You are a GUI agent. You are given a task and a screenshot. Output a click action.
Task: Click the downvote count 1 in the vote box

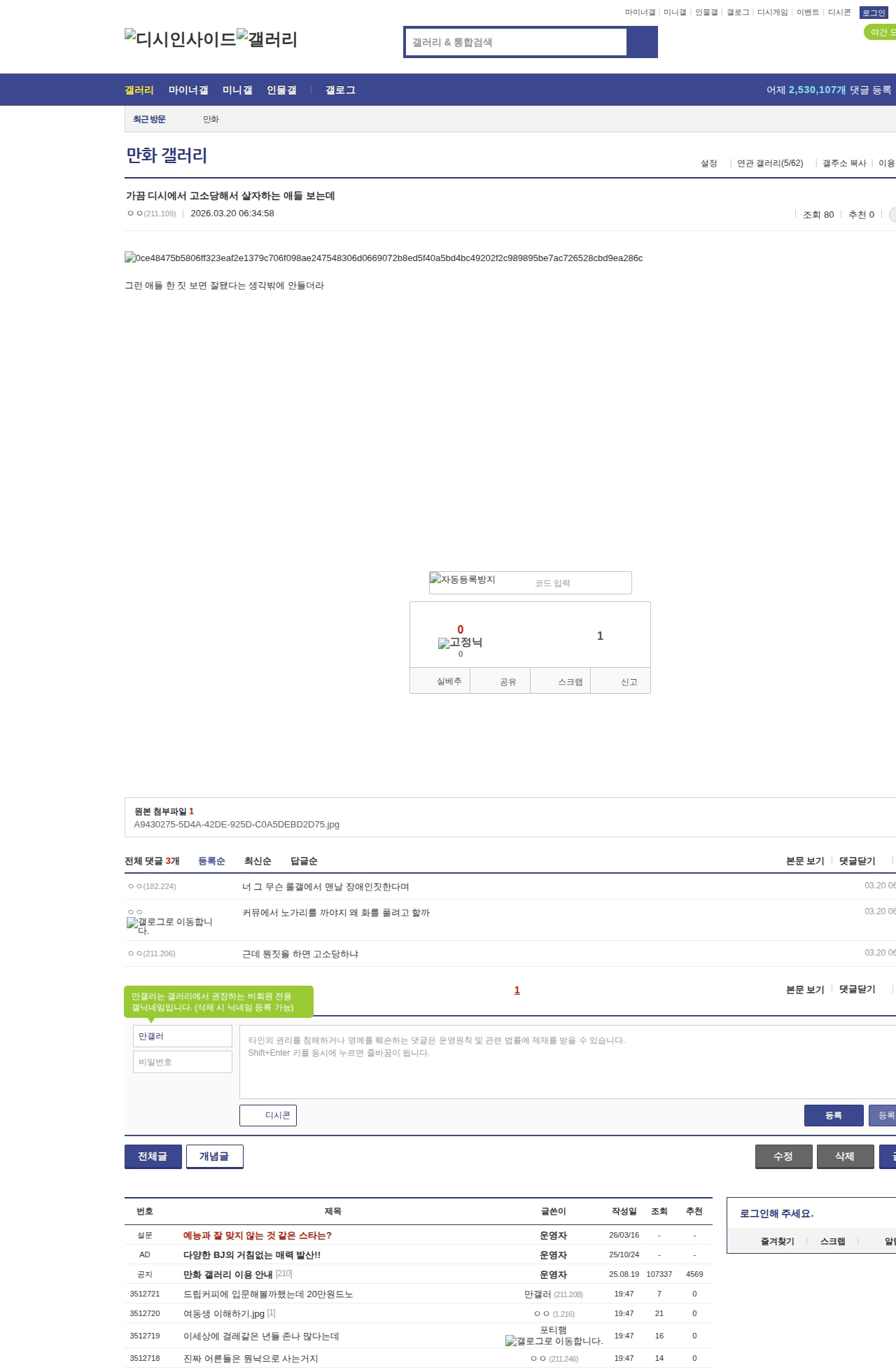[x=600, y=636]
